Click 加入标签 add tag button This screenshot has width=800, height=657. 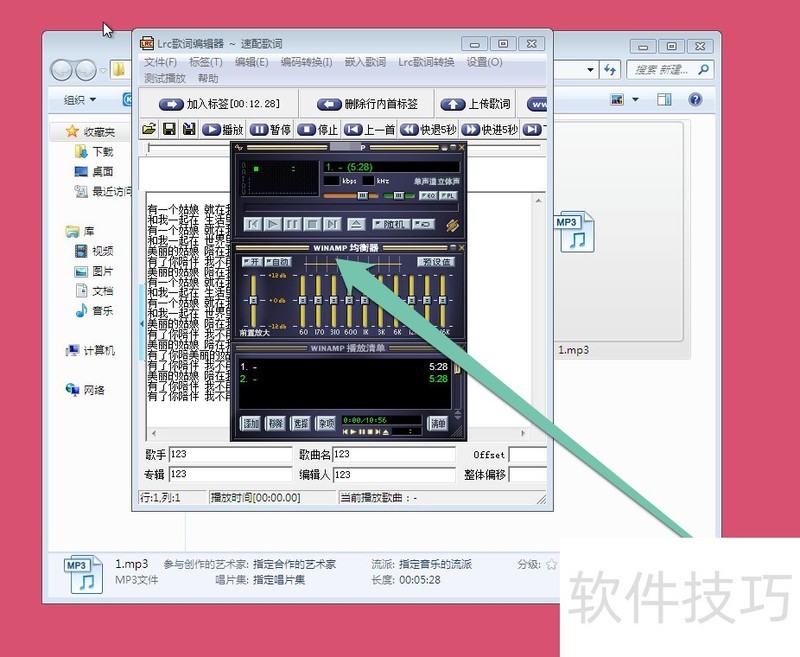click(219, 104)
